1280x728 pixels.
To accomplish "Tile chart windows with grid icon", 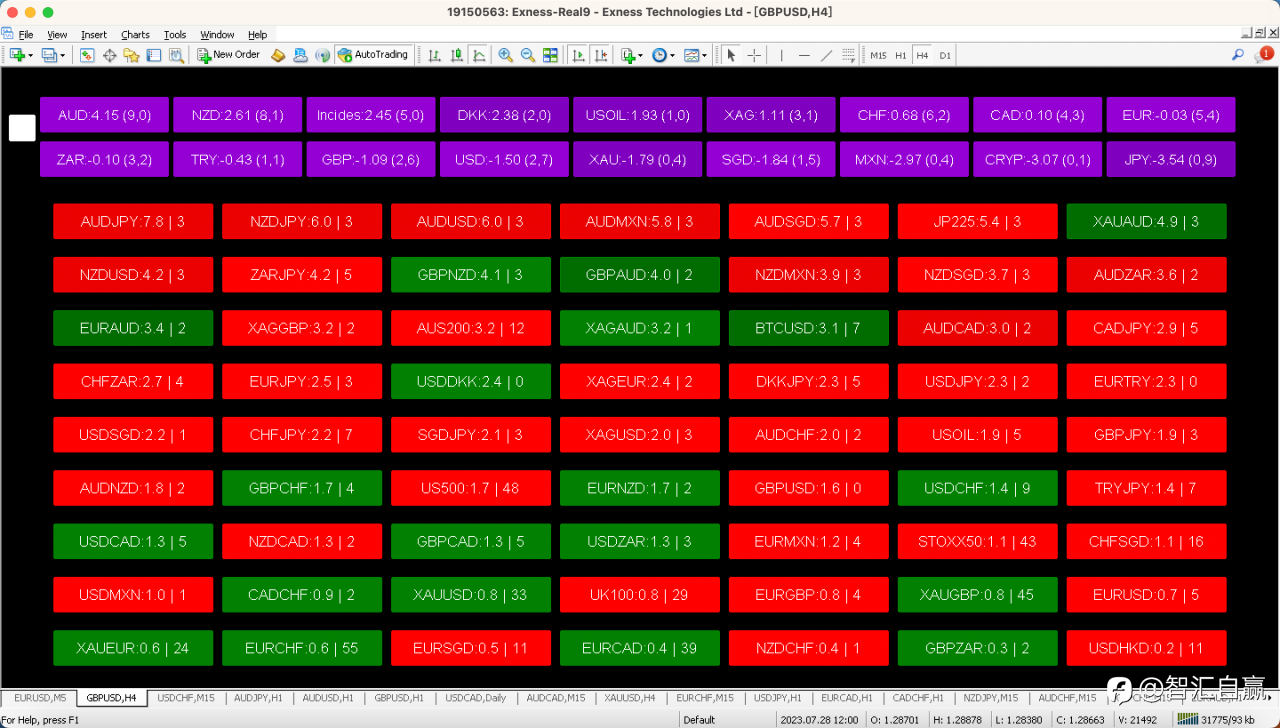I will [550, 55].
